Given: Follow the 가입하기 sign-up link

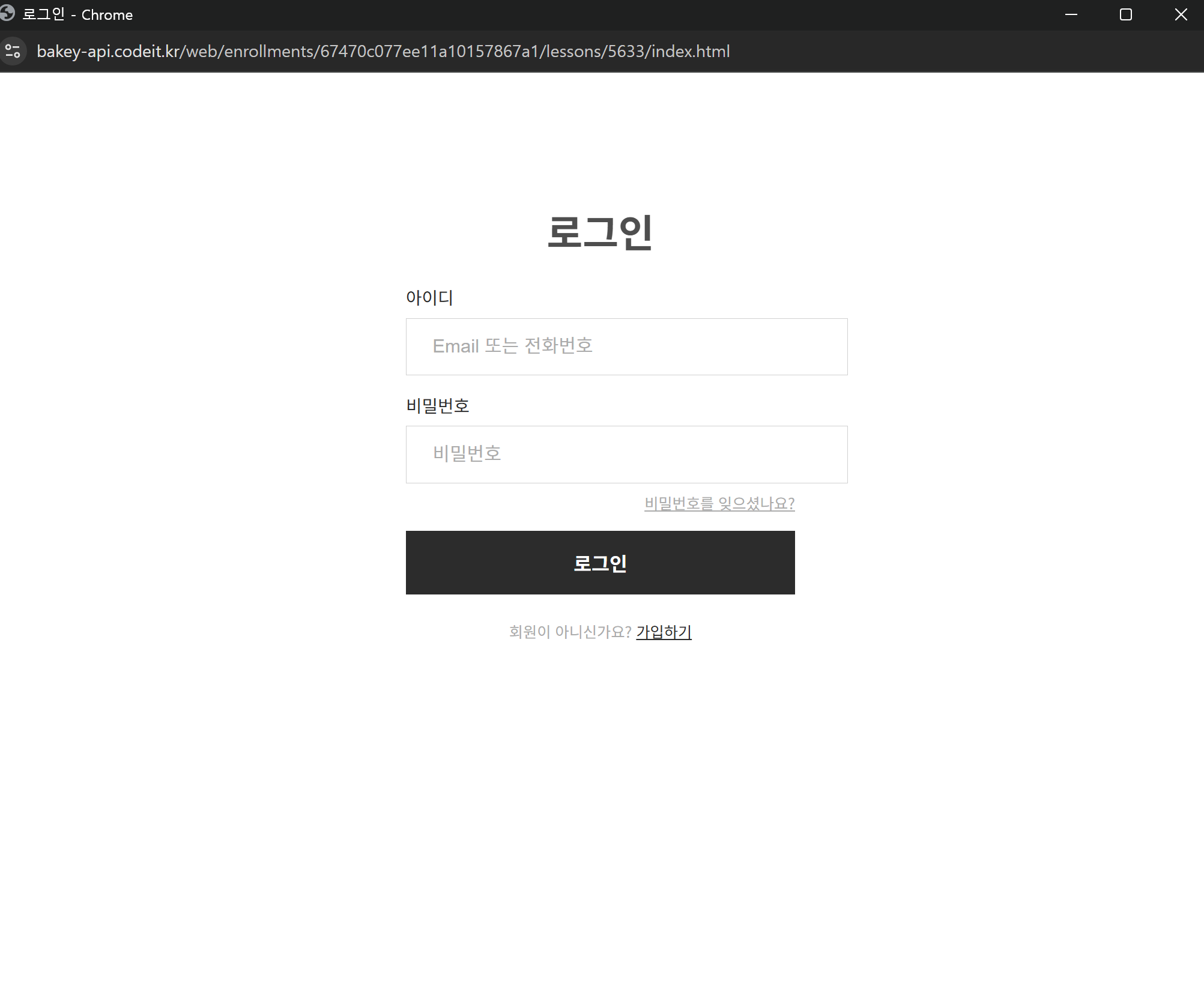Looking at the screenshot, I should point(664,632).
